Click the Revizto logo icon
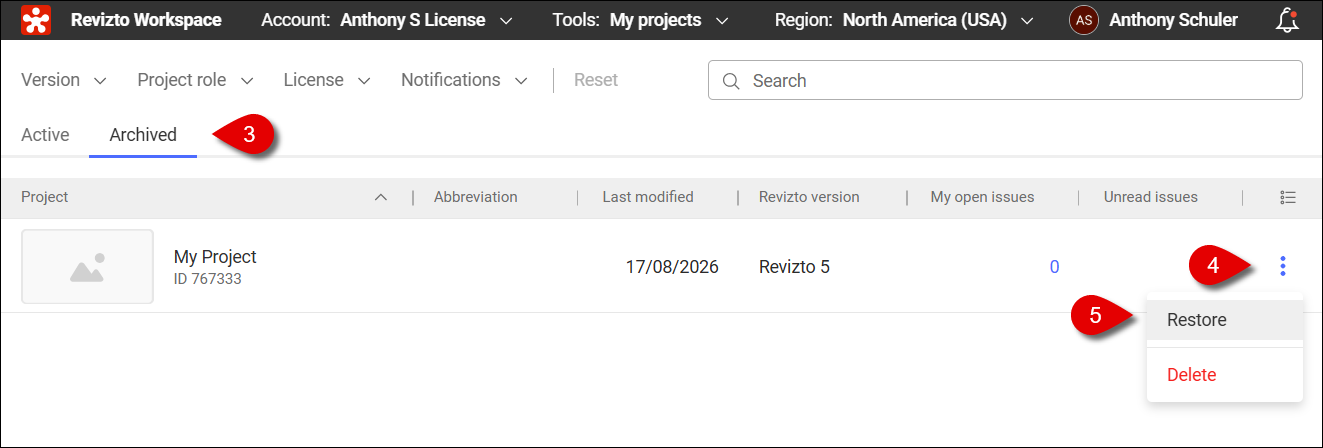Viewport: 1323px width, 448px height. click(37, 20)
